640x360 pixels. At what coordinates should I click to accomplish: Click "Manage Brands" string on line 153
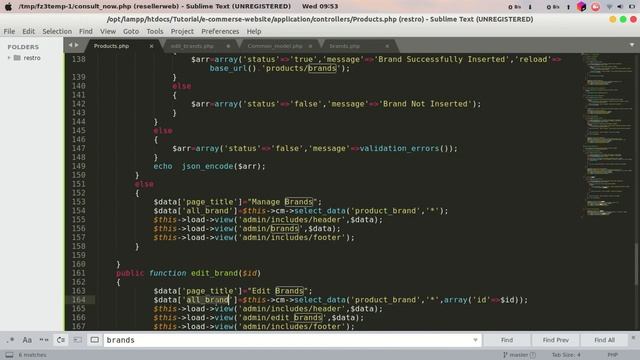pyautogui.click(x=282, y=202)
